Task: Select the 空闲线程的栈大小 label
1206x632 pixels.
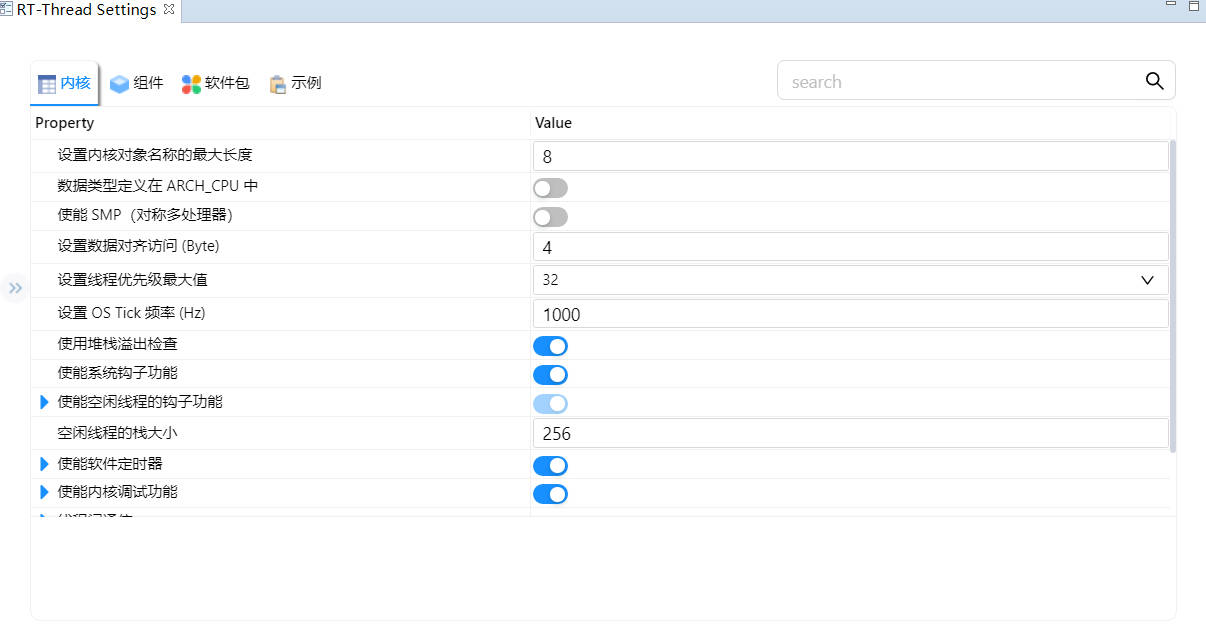Action: point(118,433)
